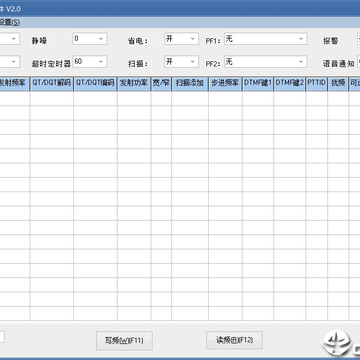The height and width of the screenshot is (360, 360).
Task: Select the 步进频率 column header
Action: [226, 84]
